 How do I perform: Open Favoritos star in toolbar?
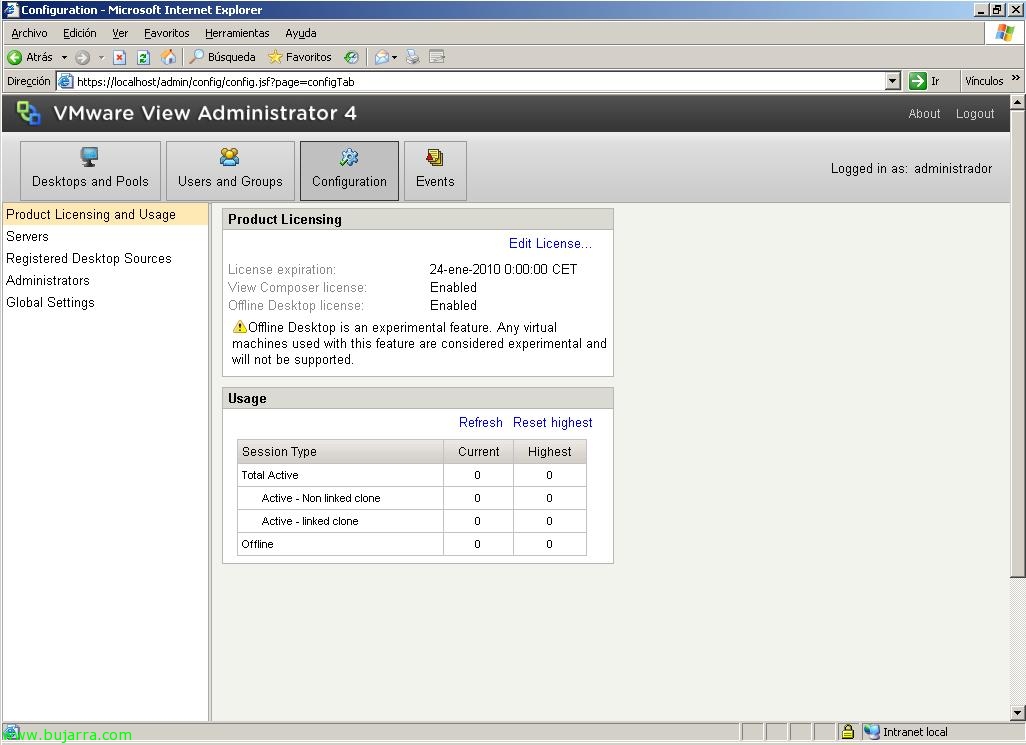click(x=300, y=57)
